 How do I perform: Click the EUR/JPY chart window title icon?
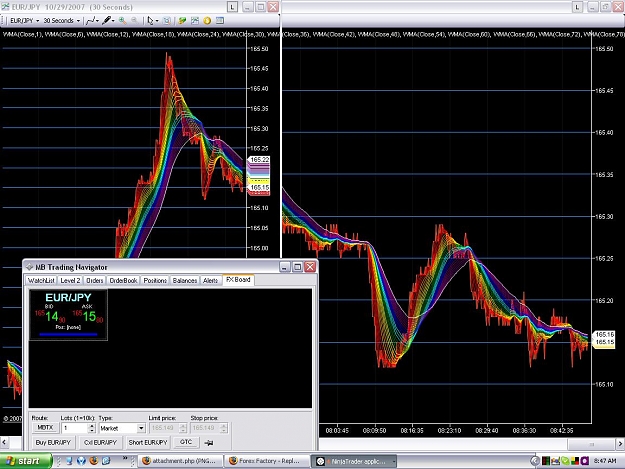(x=5, y=7)
